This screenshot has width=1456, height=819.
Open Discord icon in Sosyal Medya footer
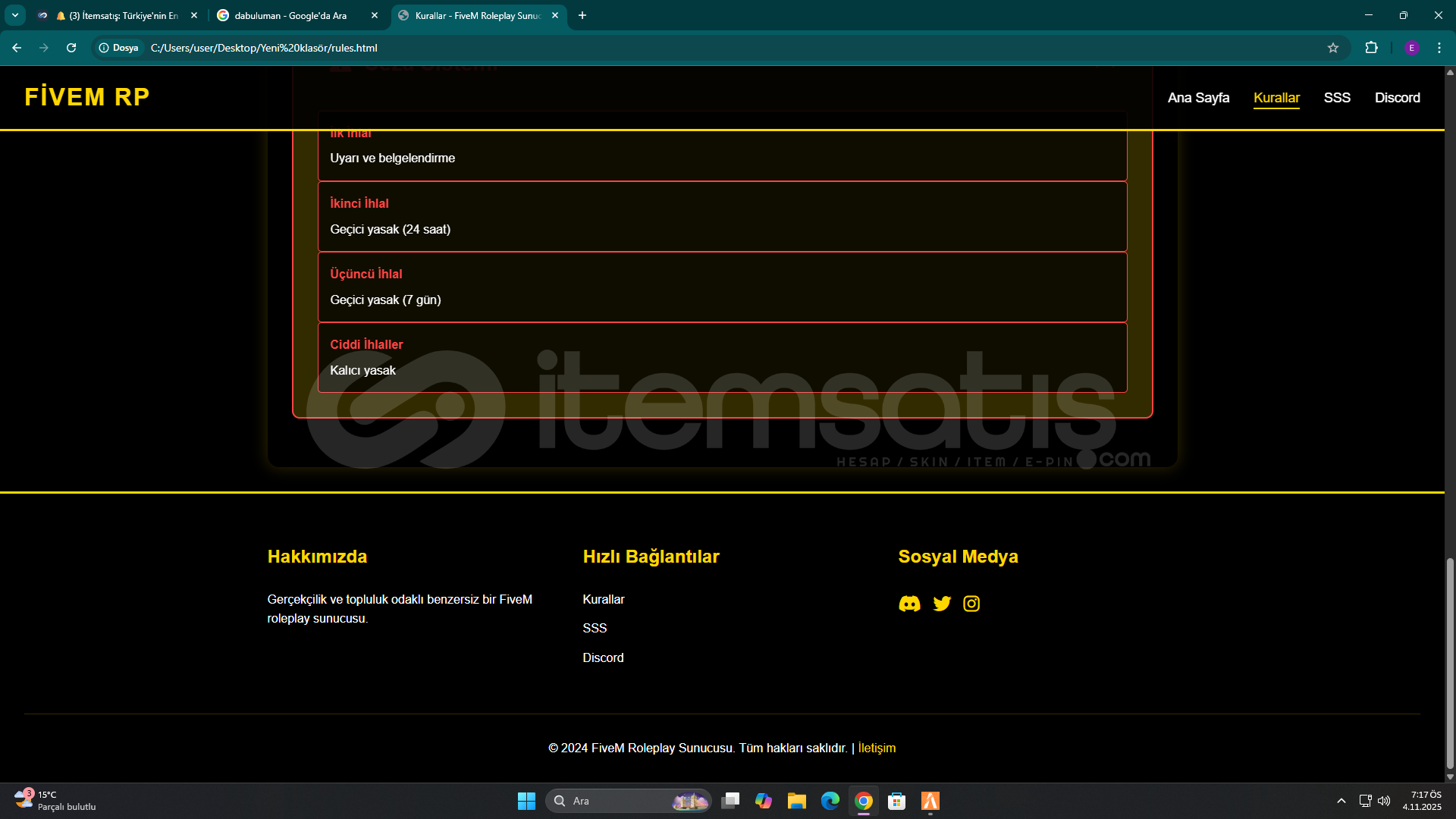point(909,604)
